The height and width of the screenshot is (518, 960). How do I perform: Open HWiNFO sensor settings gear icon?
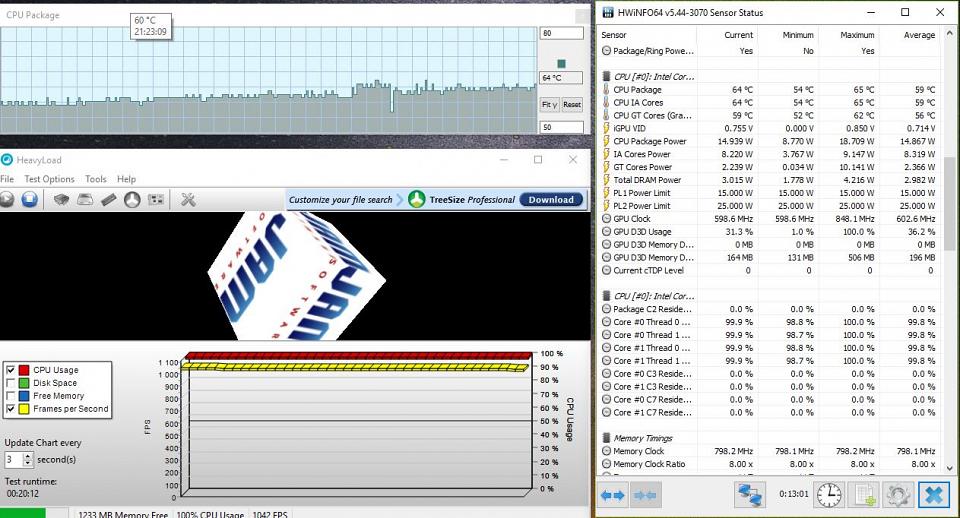(x=898, y=495)
